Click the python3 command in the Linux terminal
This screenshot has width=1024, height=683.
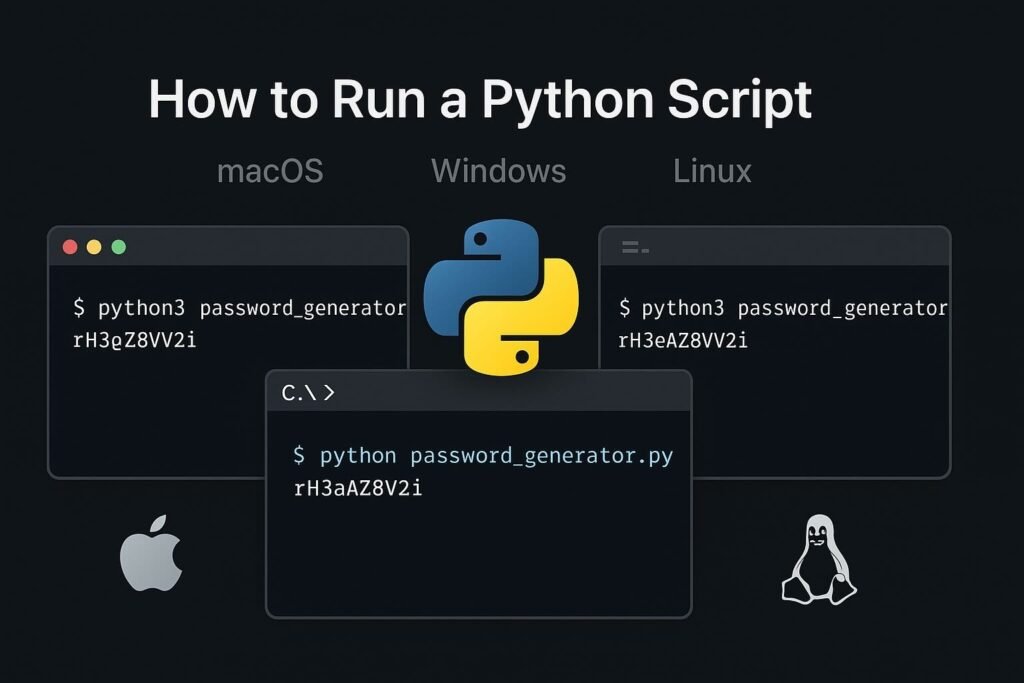coord(782,308)
